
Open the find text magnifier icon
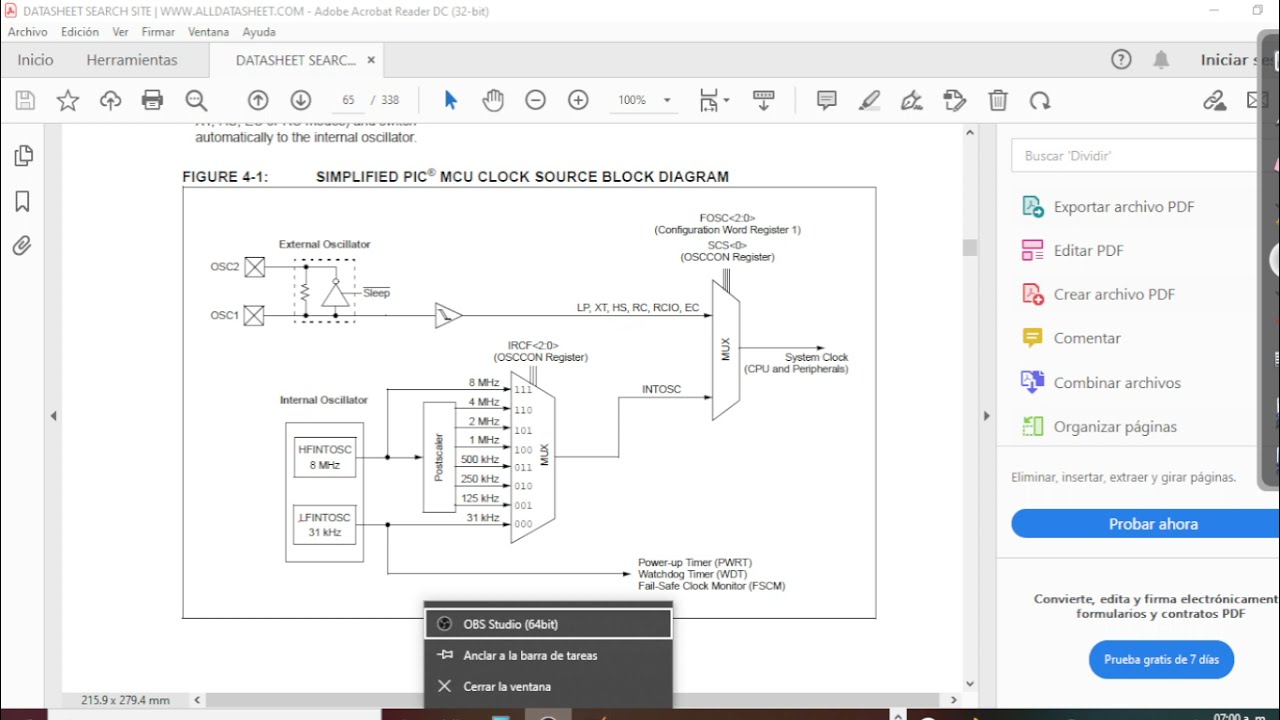(x=196, y=100)
